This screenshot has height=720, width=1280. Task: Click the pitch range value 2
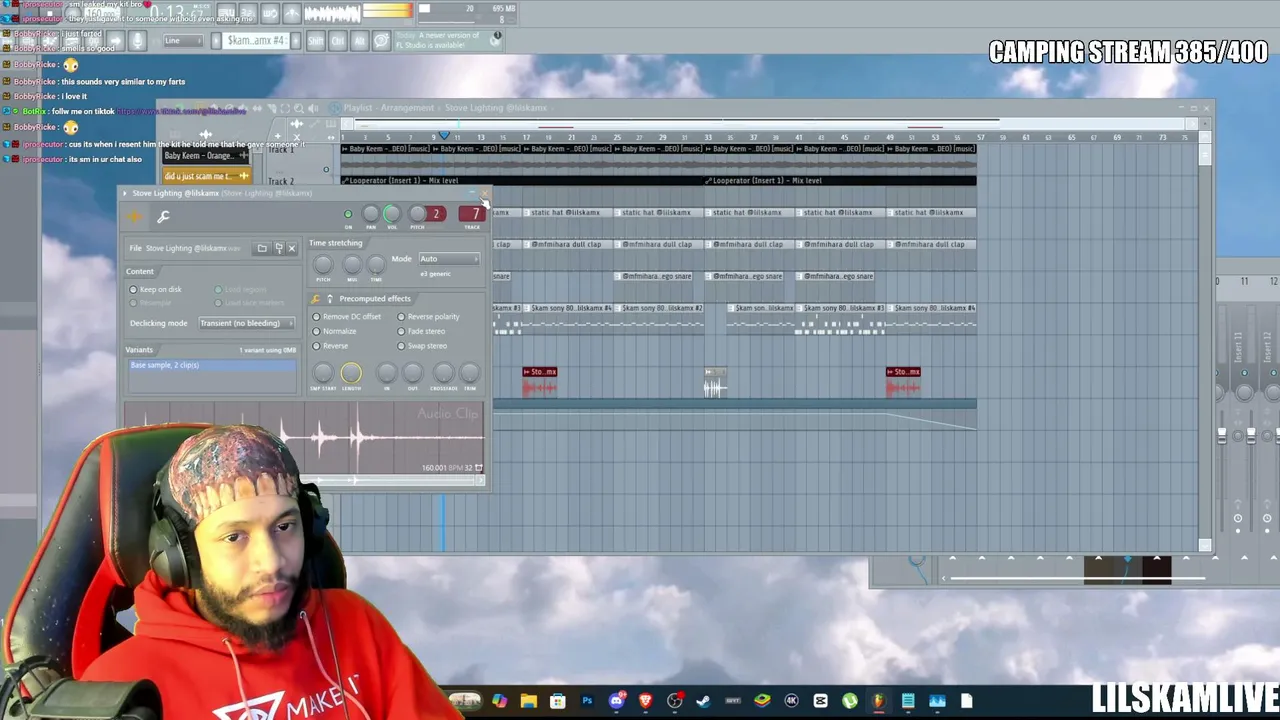pos(436,214)
